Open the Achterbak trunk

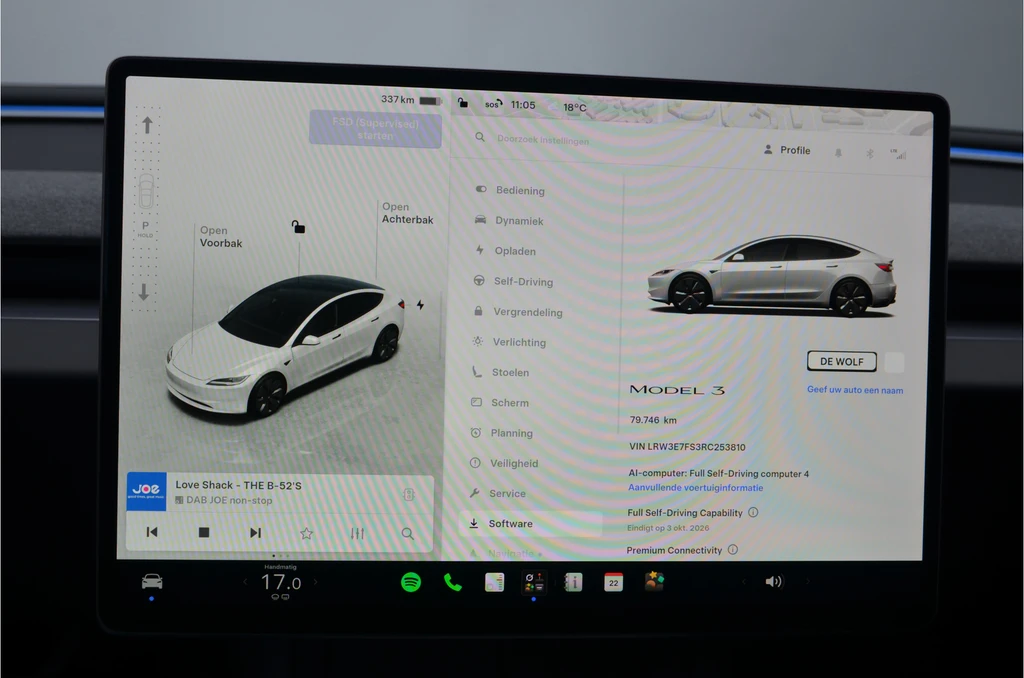(x=408, y=213)
